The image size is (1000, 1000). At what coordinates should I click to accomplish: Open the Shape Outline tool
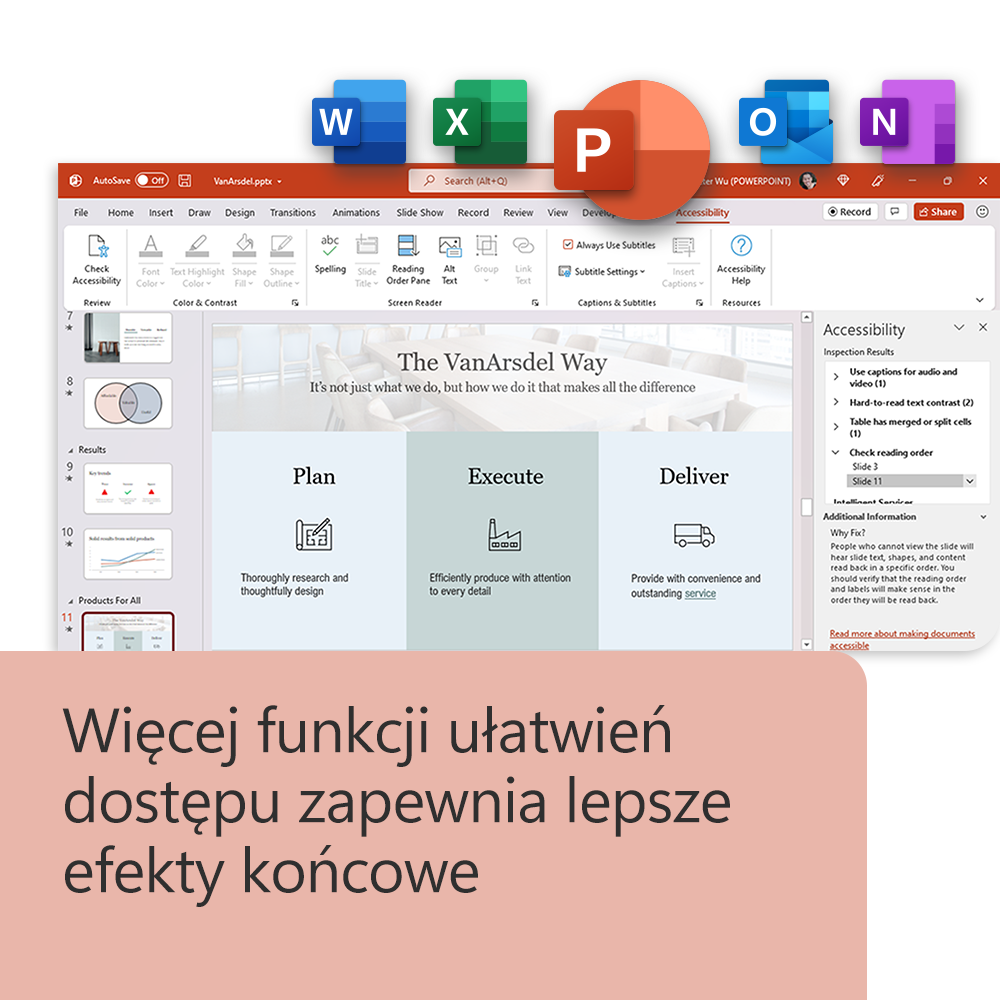pyautogui.click(x=281, y=263)
